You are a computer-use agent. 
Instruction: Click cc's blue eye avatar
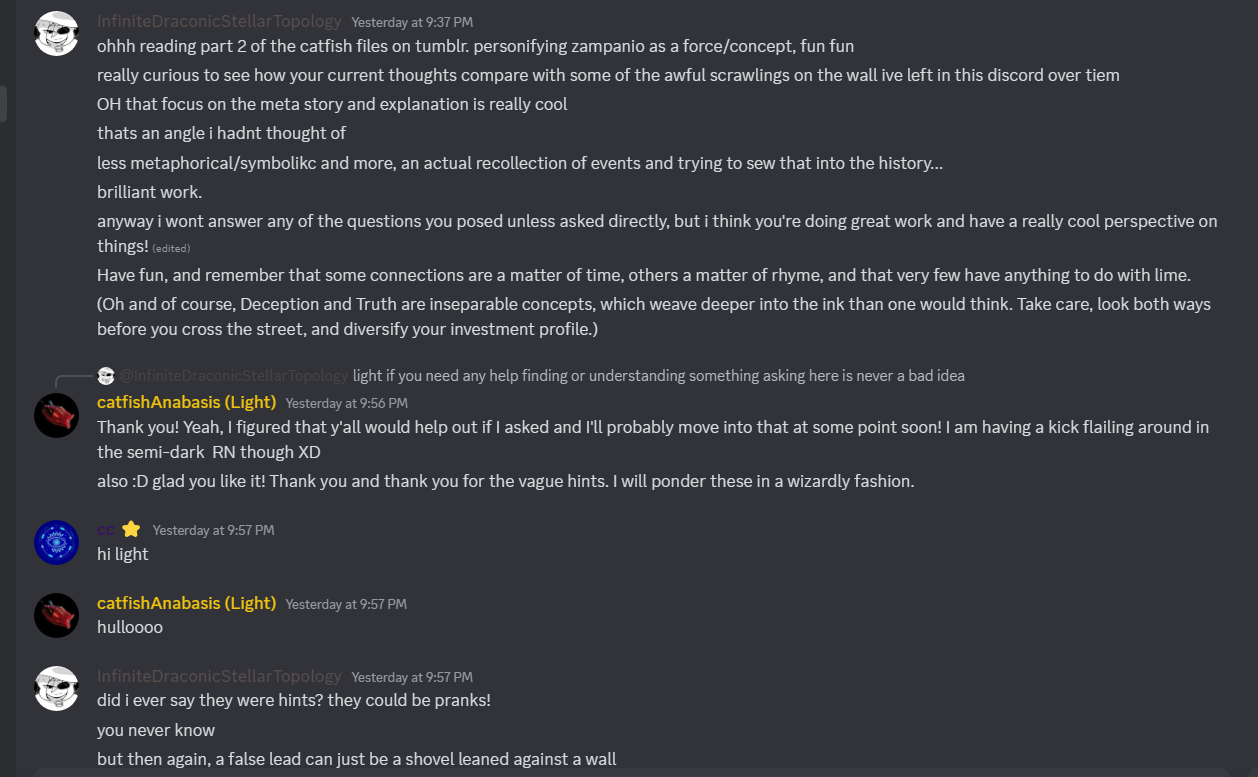coord(56,542)
